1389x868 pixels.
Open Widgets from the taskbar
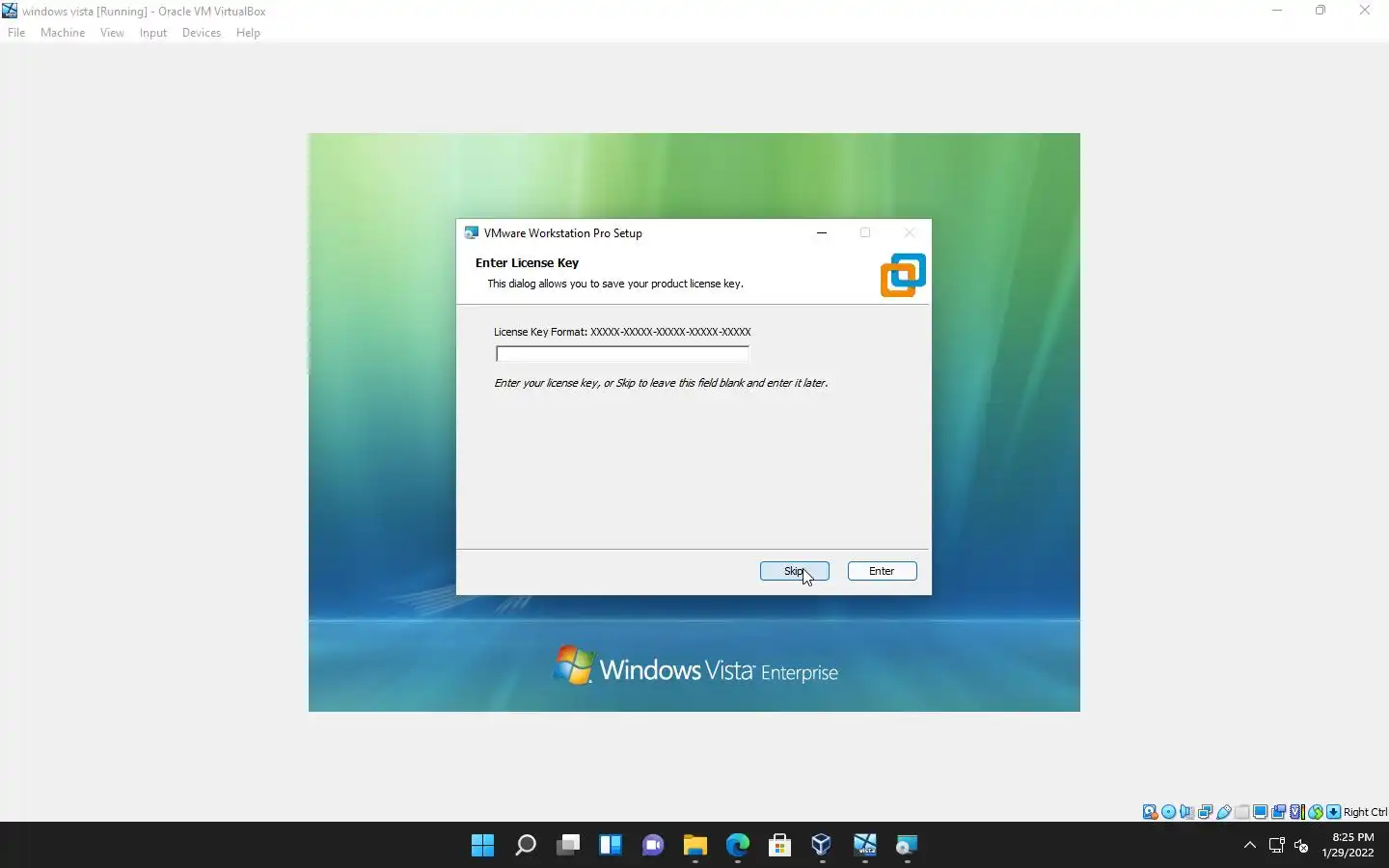(x=610, y=846)
